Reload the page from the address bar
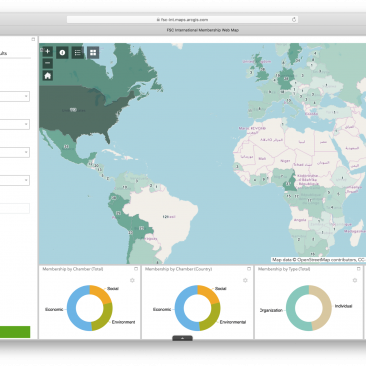The height and width of the screenshot is (366, 366). click(294, 20)
